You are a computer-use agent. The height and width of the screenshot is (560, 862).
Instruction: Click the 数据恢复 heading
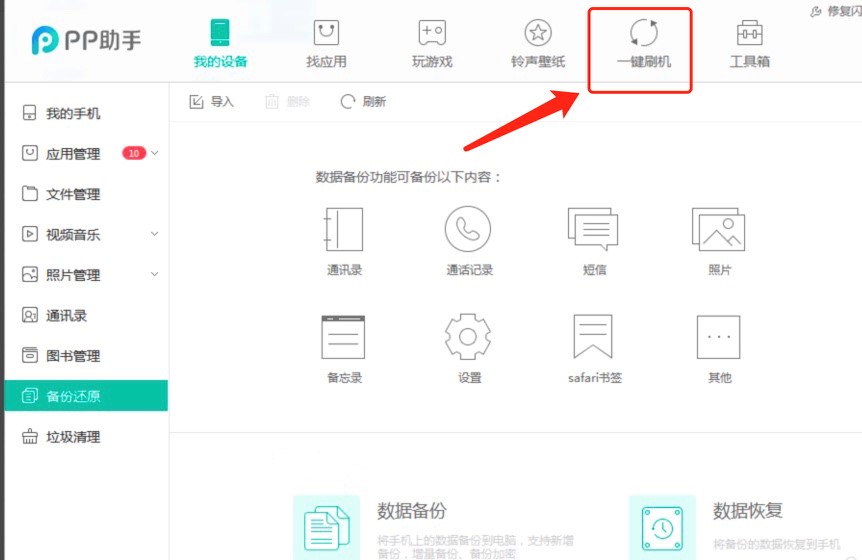coord(748,511)
